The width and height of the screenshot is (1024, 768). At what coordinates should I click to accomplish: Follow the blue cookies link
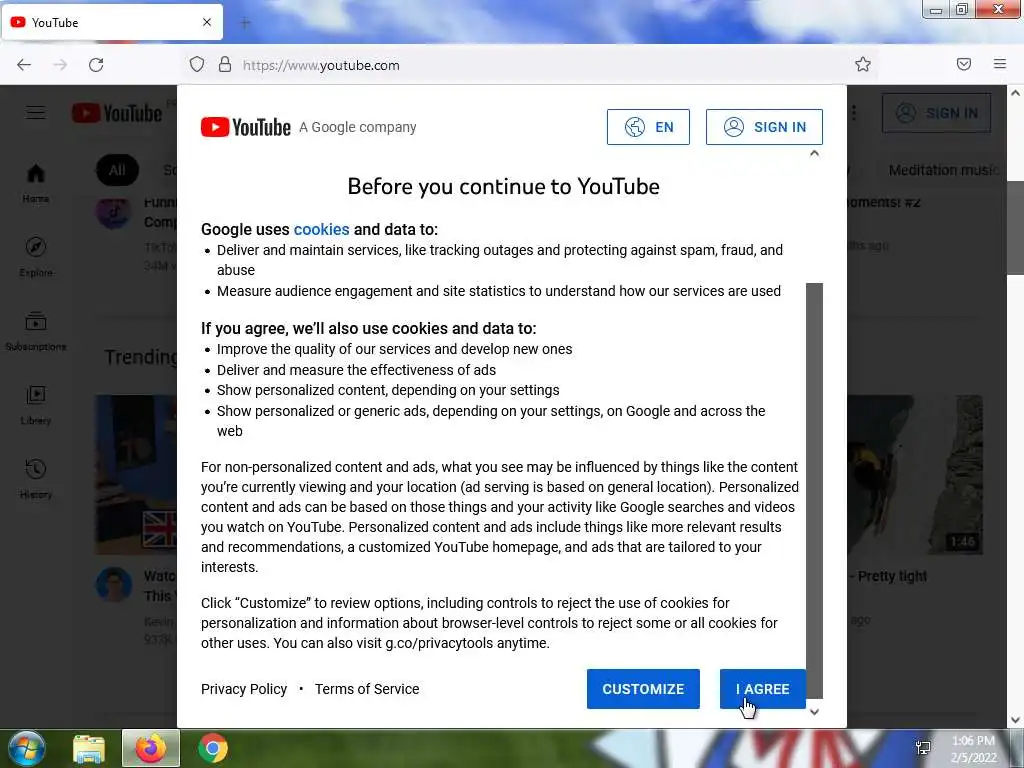click(321, 229)
